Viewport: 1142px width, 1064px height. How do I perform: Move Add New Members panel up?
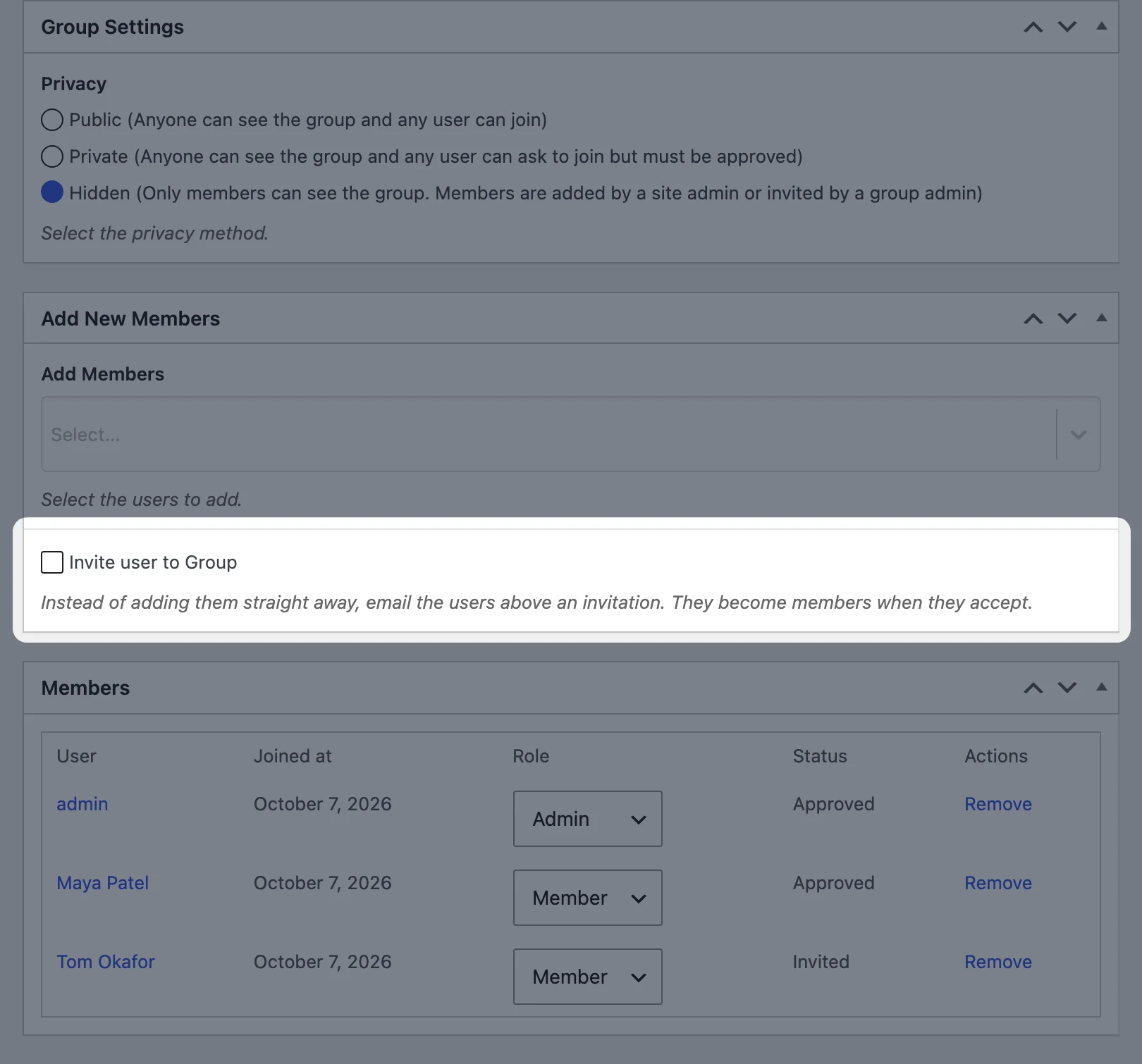[x=1033, y=318]
